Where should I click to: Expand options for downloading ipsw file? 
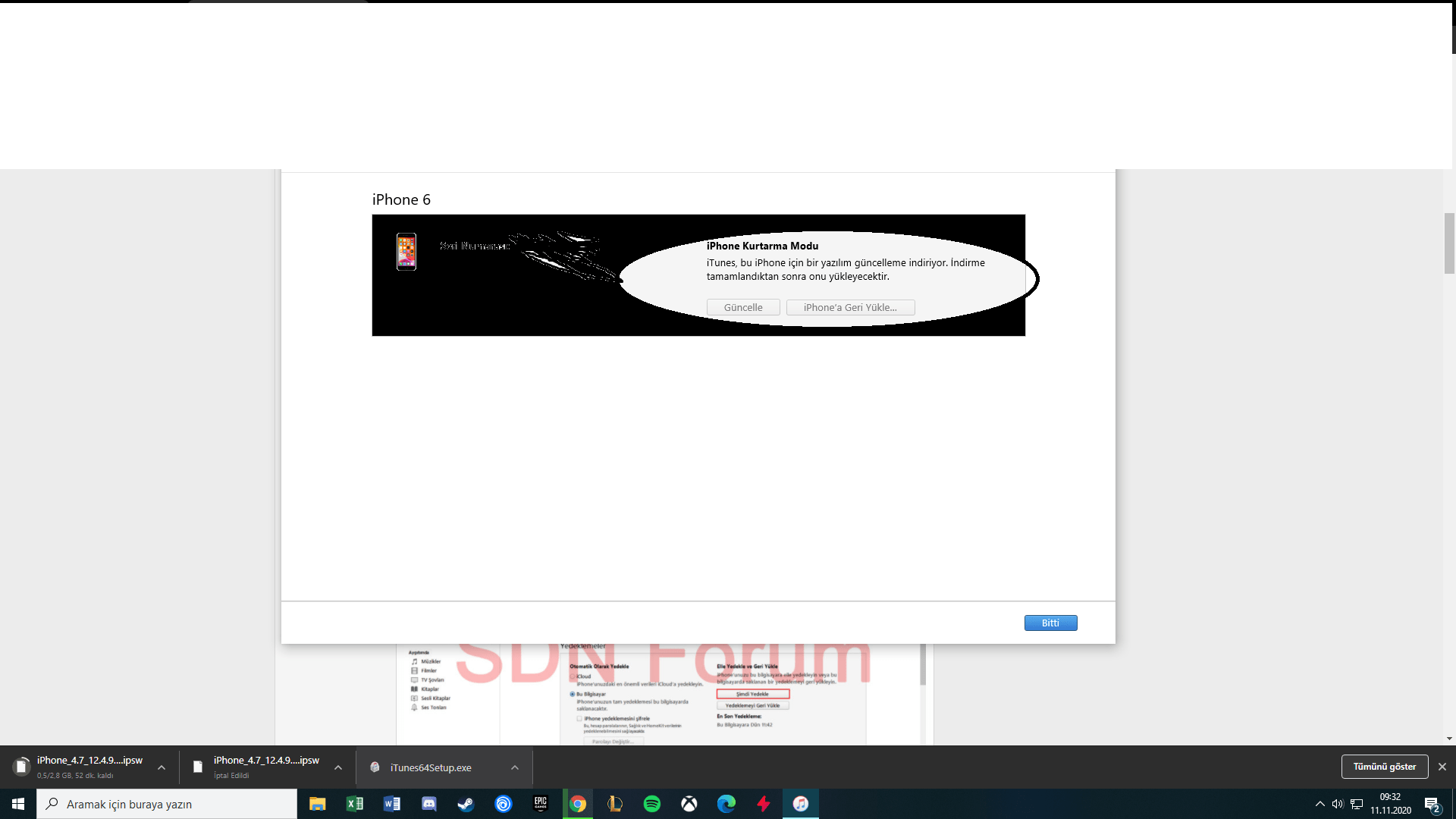coord(162,767)
